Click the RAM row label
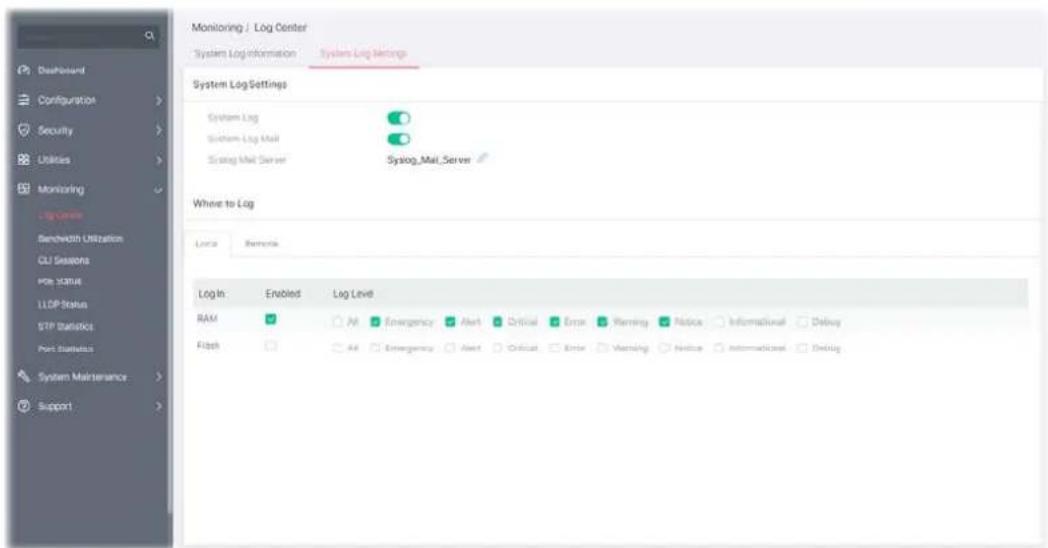Viewport: 1048px width, 548px height. [207, 319]
